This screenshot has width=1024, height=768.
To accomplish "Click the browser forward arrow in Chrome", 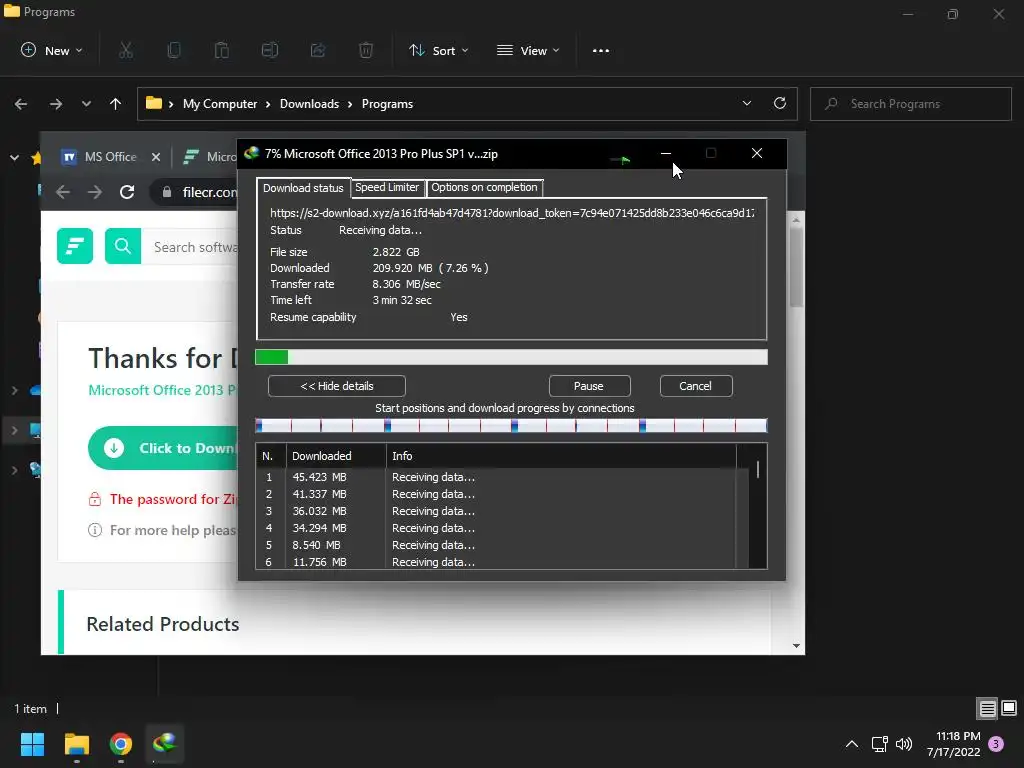I will coord(95,192).
